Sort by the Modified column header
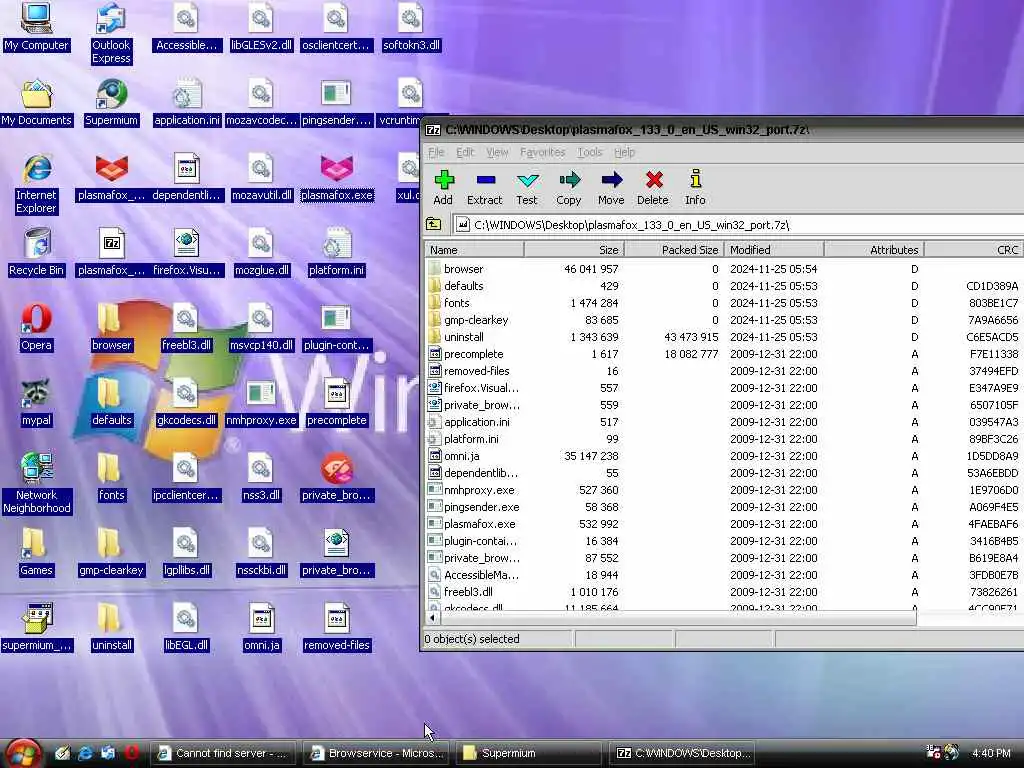Screen dimensions: 1024x768 tap(775, 250)
